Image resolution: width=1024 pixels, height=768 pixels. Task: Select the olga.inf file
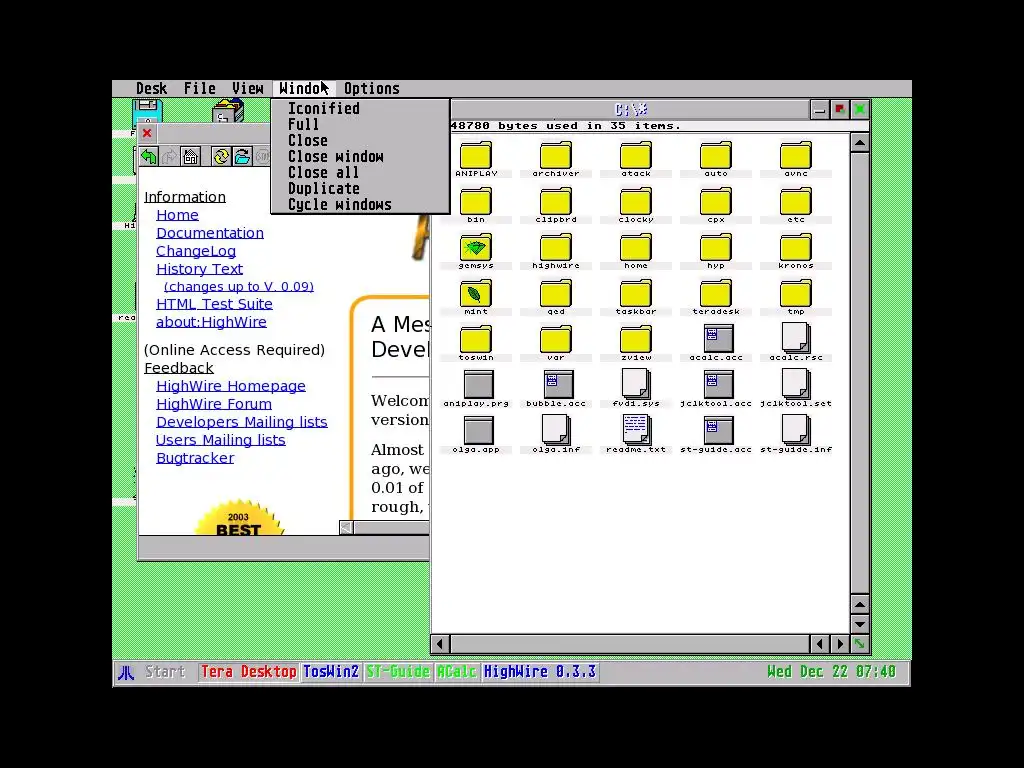pos(556,434)
